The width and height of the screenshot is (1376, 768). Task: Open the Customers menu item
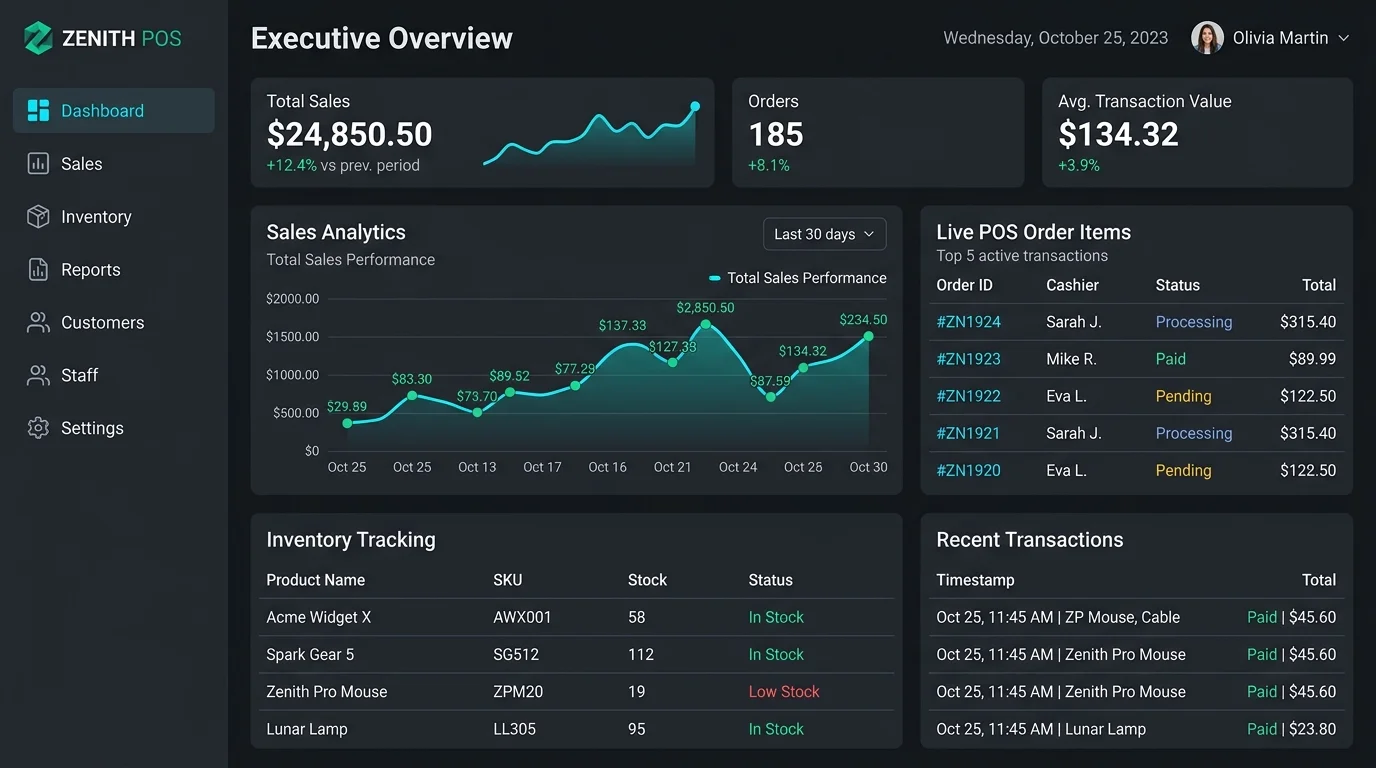[114, 323]
